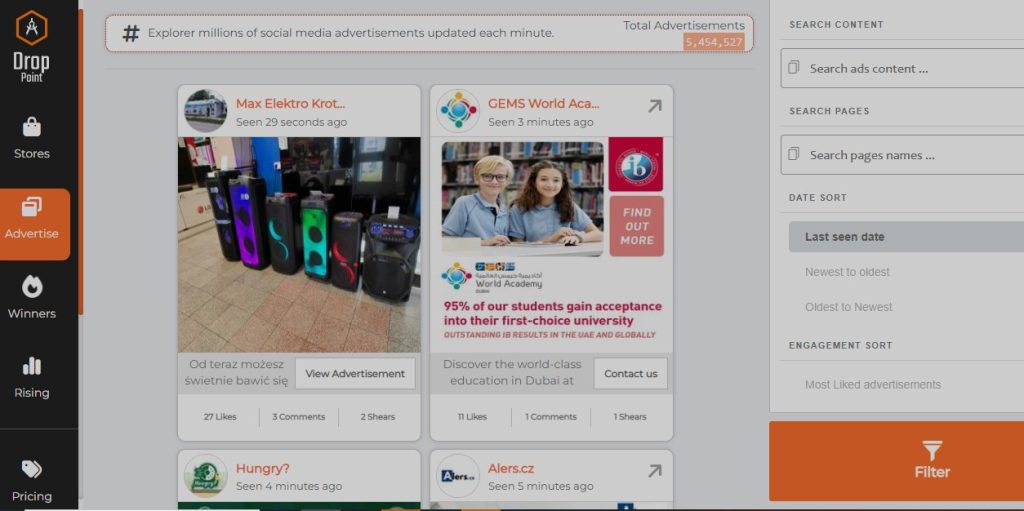Open the Stores section
Screen dimensions: 1024x511
[31, 138]
